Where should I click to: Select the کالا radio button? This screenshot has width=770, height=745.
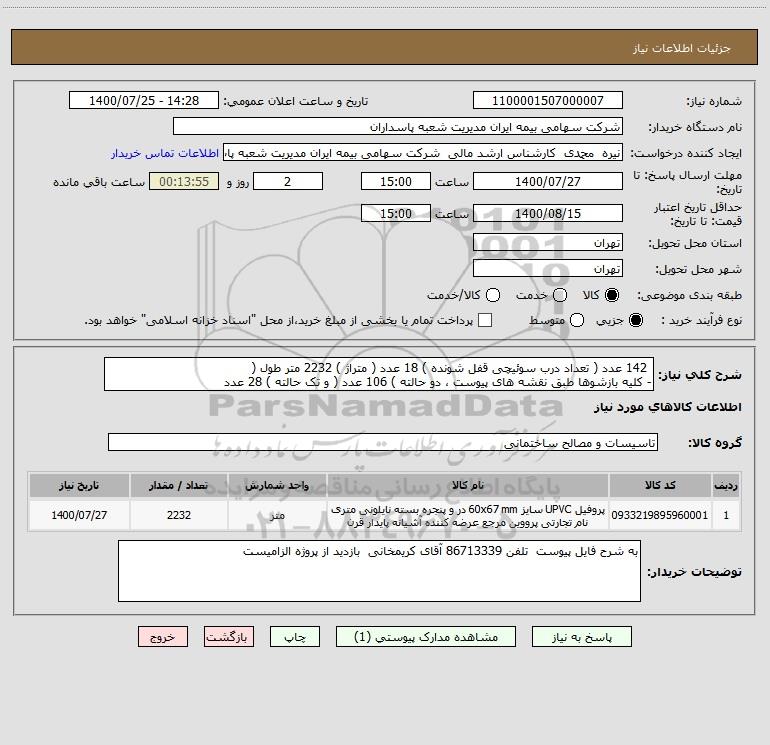click(612, 295)
